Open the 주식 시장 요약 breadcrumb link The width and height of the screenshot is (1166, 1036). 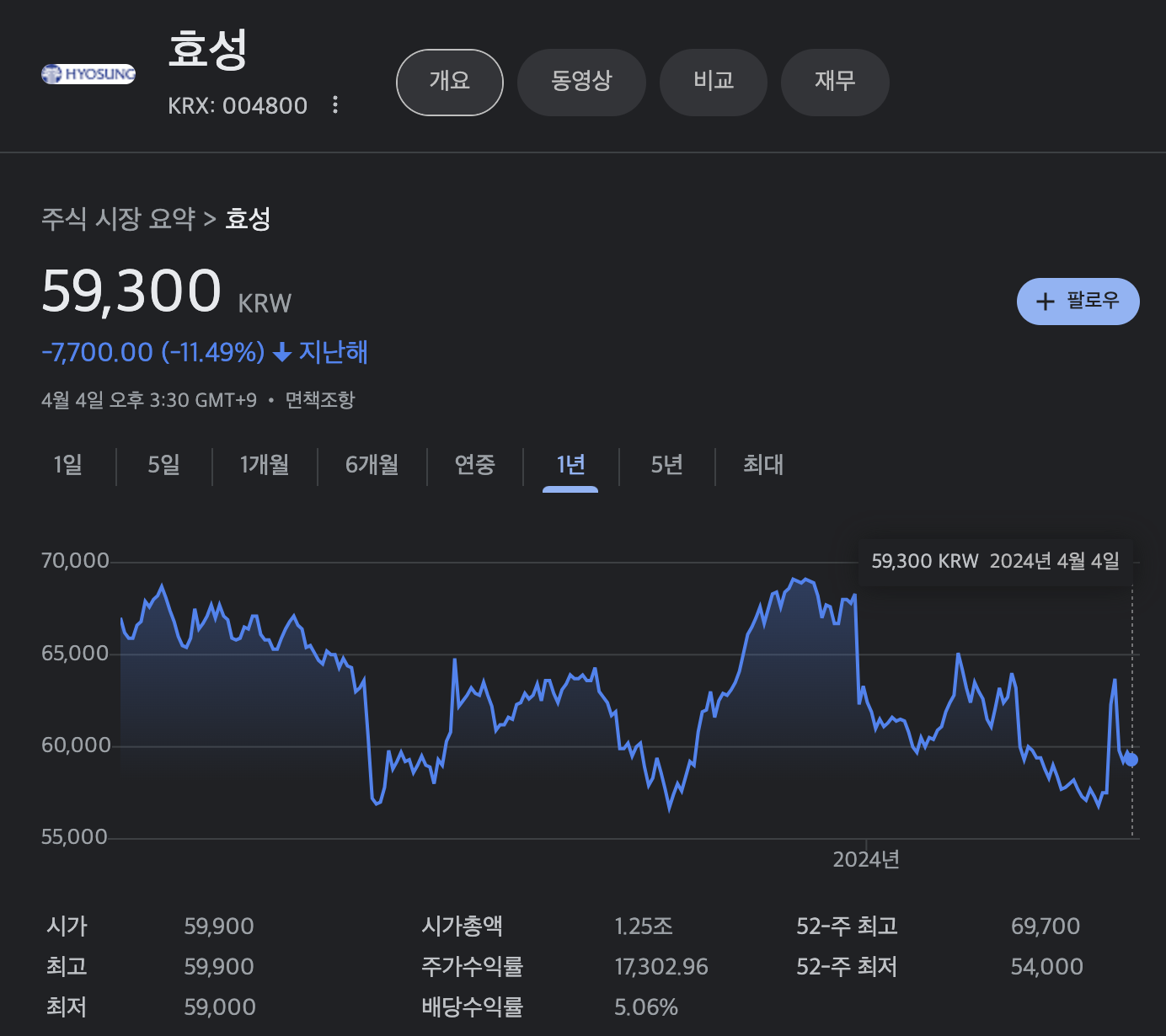tap(118, 219)
